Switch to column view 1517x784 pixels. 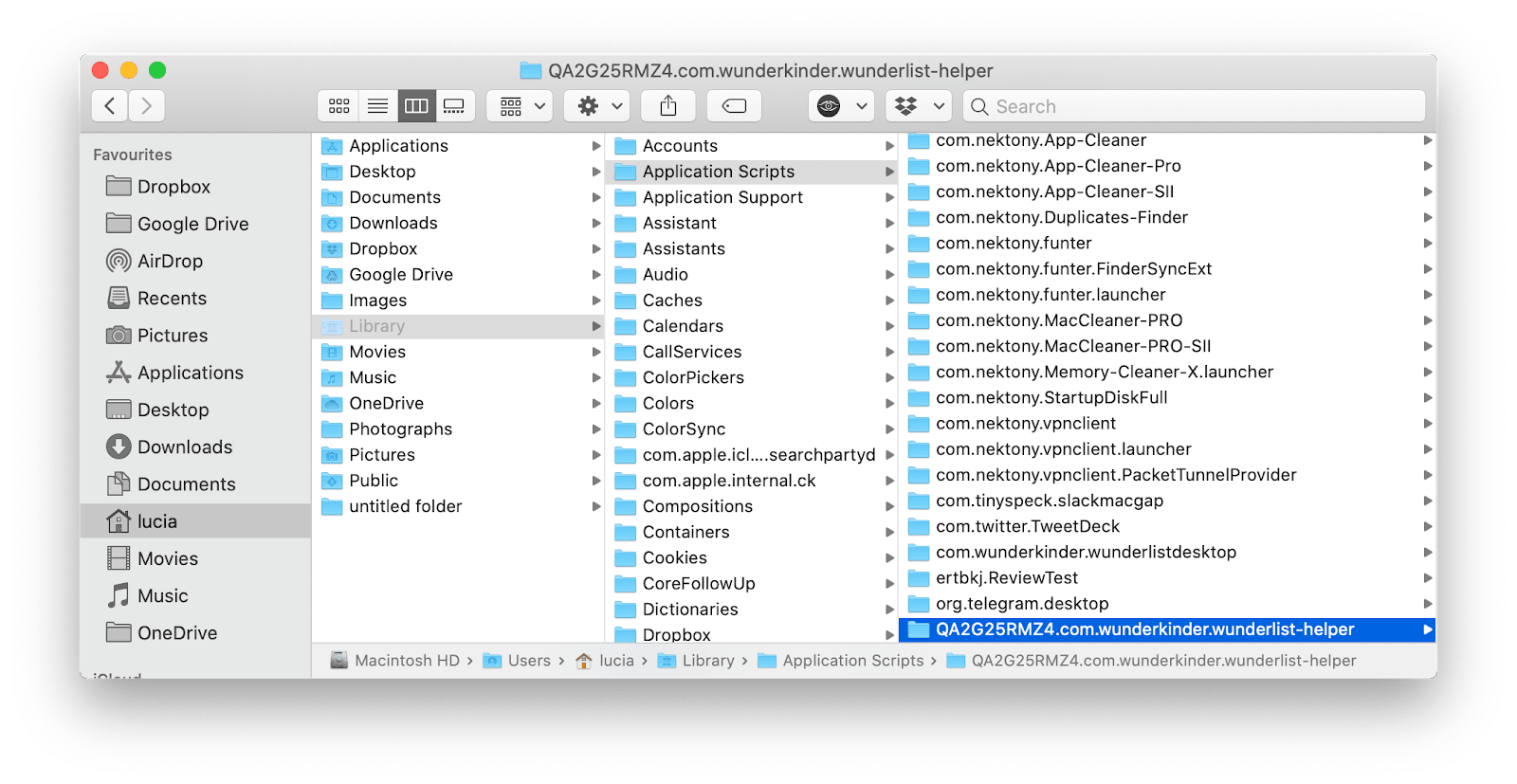click(416, 106)
